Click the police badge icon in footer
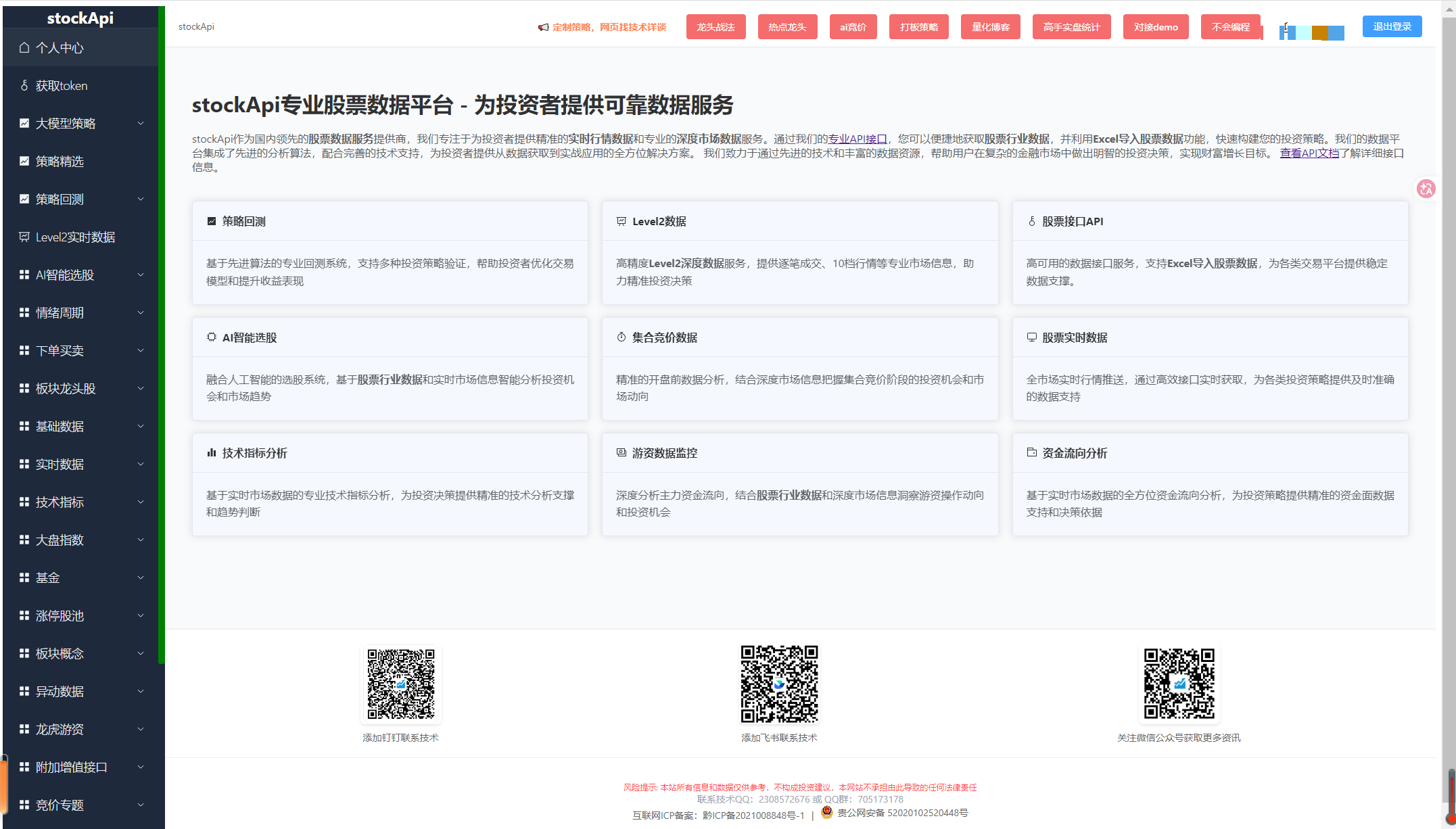1456x829 pixels. (826, 812)
